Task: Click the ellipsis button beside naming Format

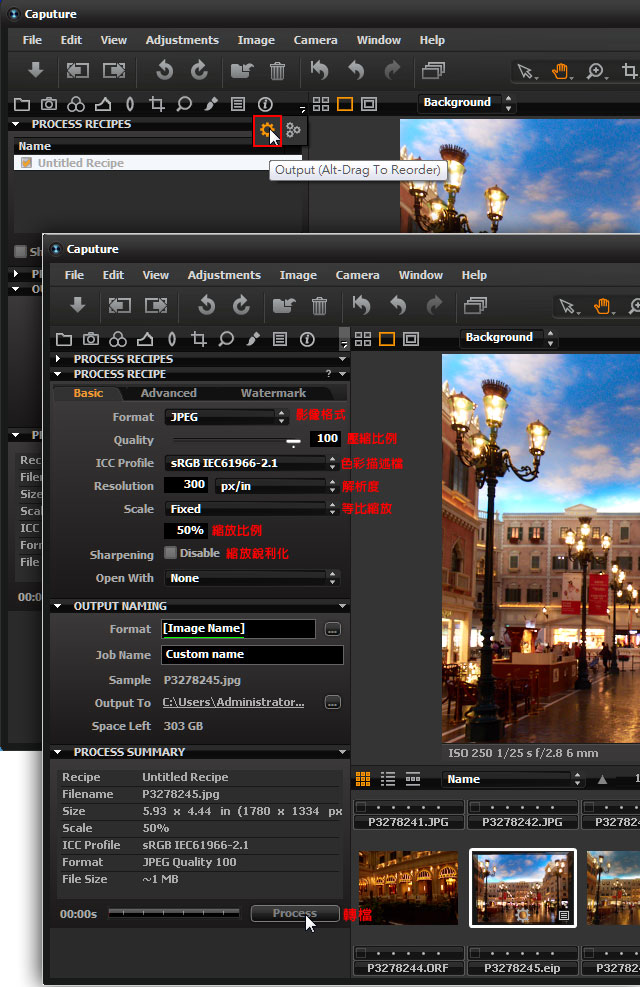Action: (333, 629)
